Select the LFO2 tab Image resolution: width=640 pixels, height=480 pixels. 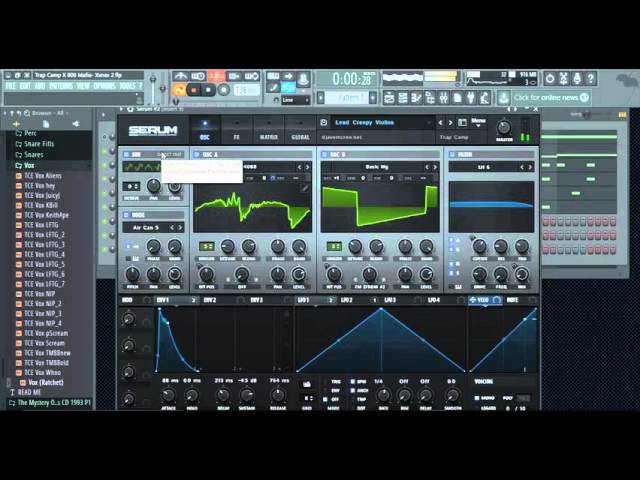point(347,300)
